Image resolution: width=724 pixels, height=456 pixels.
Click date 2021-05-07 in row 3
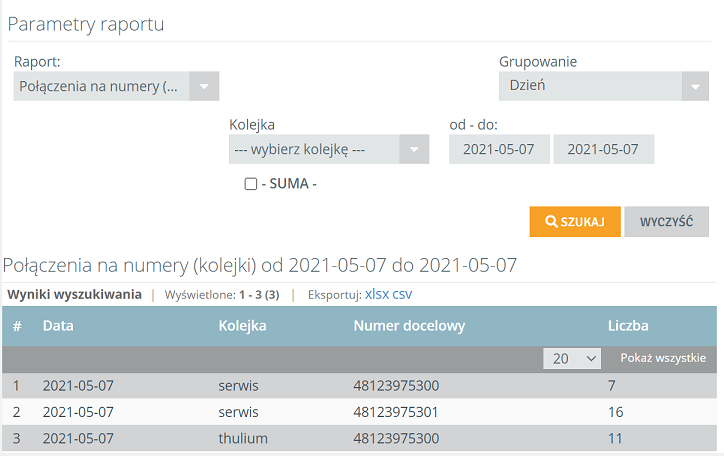pos(78,438)
